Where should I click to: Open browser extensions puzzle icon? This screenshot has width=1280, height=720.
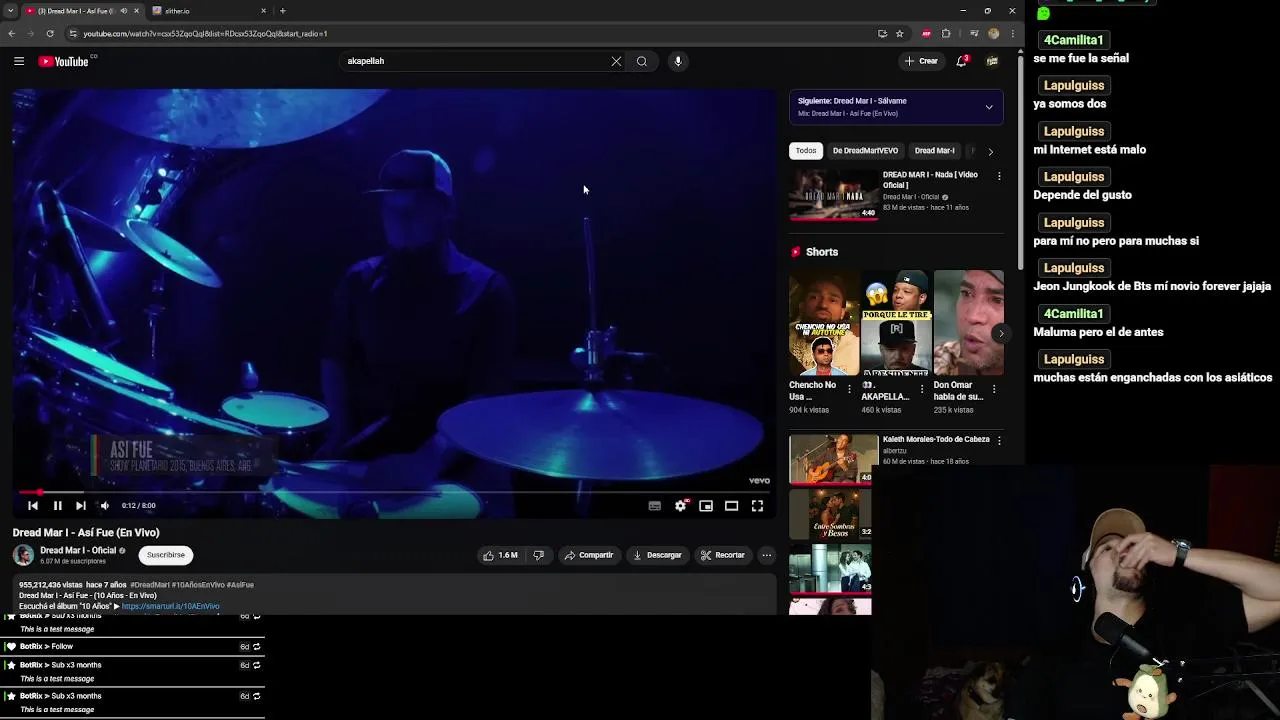pyautogui.click(x=946, y=34)
